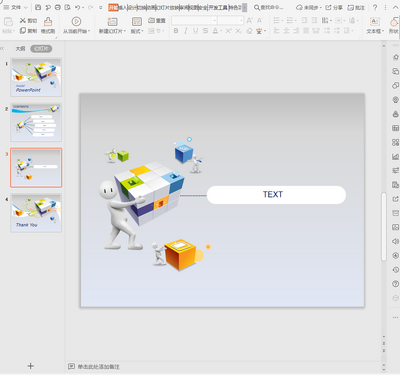
Task: Click the 批注 comment button
Action: pyautogui.click(x=356, y=7)
